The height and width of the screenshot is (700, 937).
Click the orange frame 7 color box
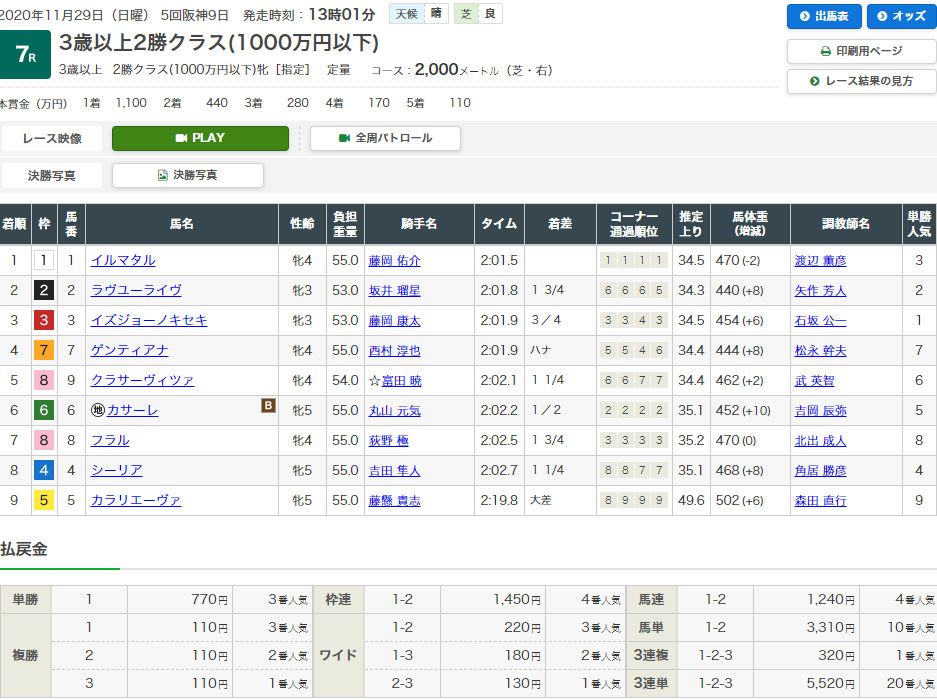(x=43, y=350)
